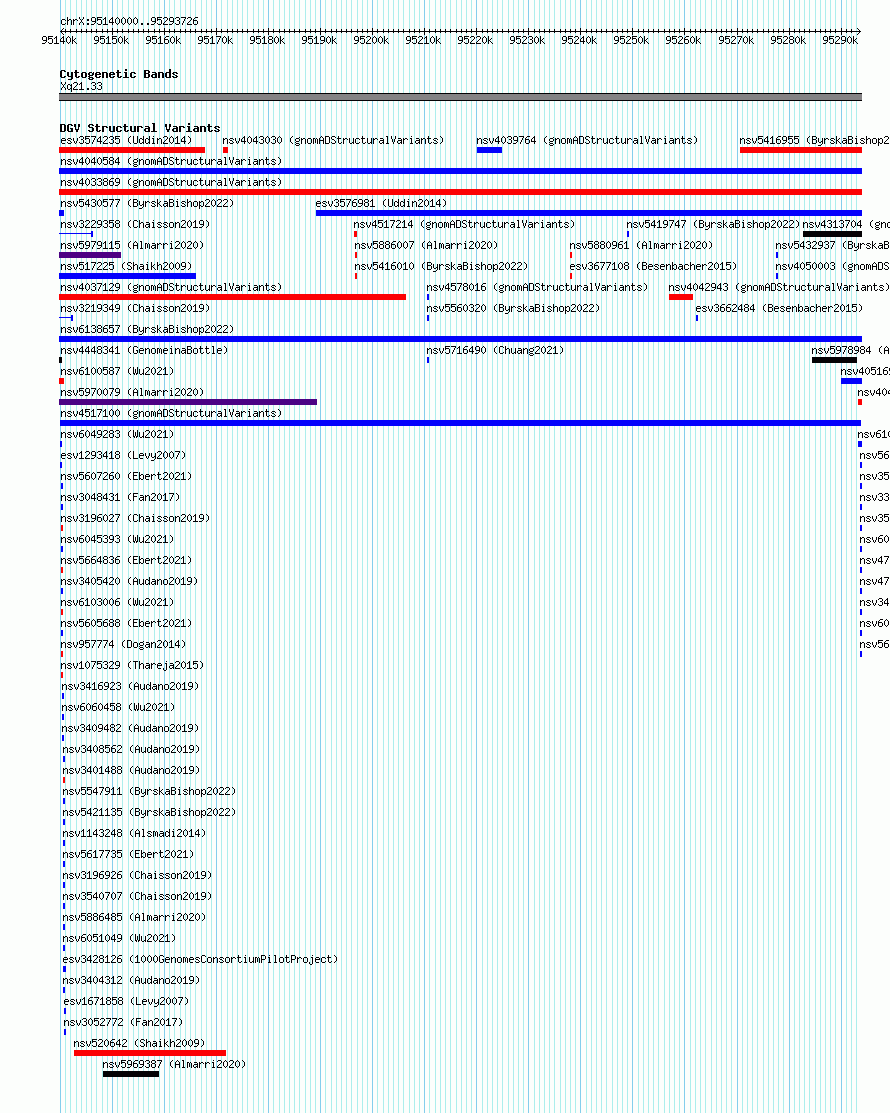
Task: Click the blue bar of nsv4040584
Action: pyautogui.click(x=461, y=171)
